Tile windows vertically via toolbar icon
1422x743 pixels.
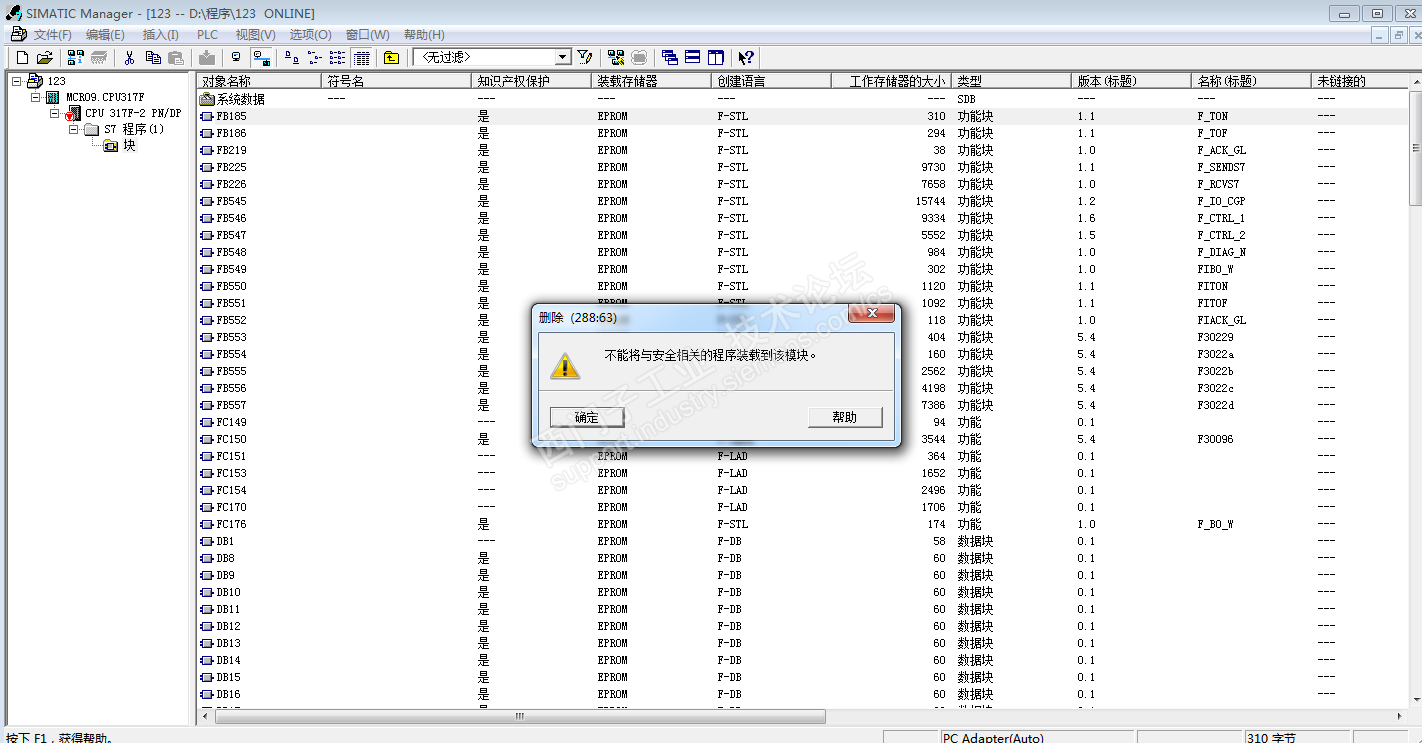click(x=716, y=58)
